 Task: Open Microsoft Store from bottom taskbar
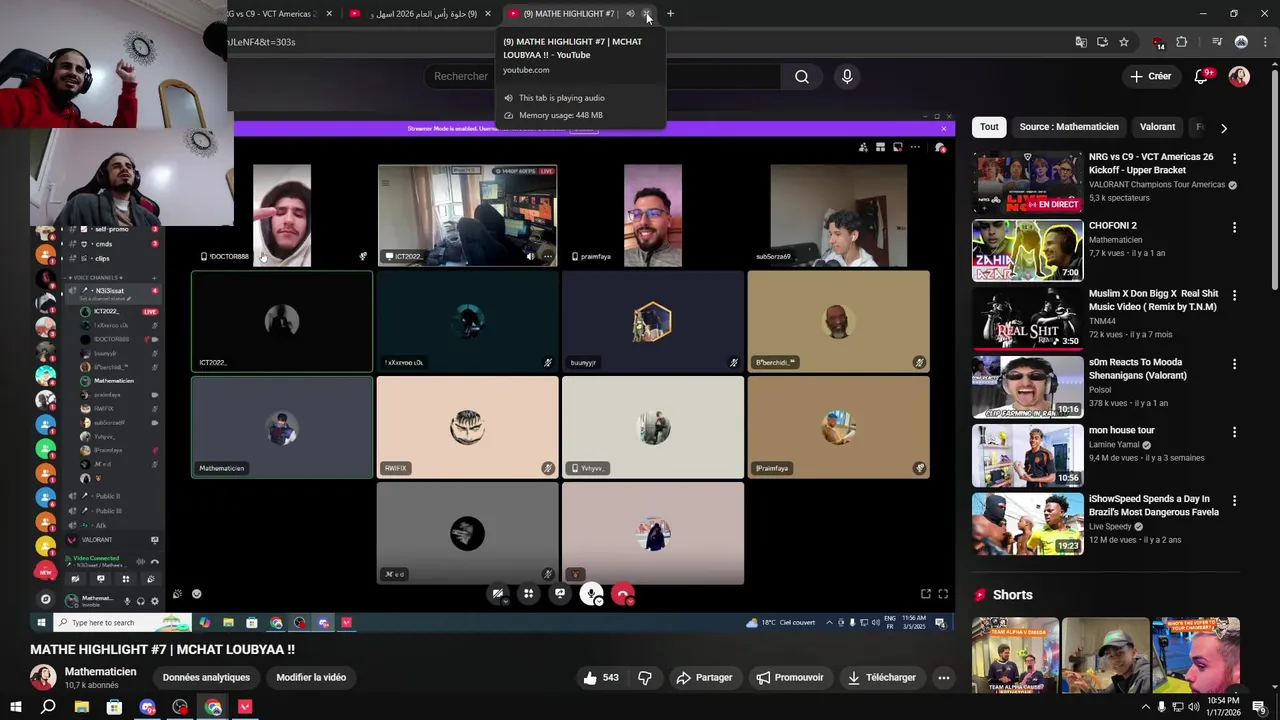point(114,707)
